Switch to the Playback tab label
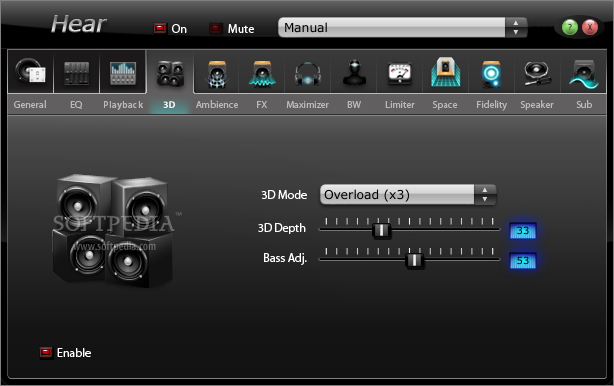The width and height of the screenshot is (614, 386). click(x=123, y=105)
